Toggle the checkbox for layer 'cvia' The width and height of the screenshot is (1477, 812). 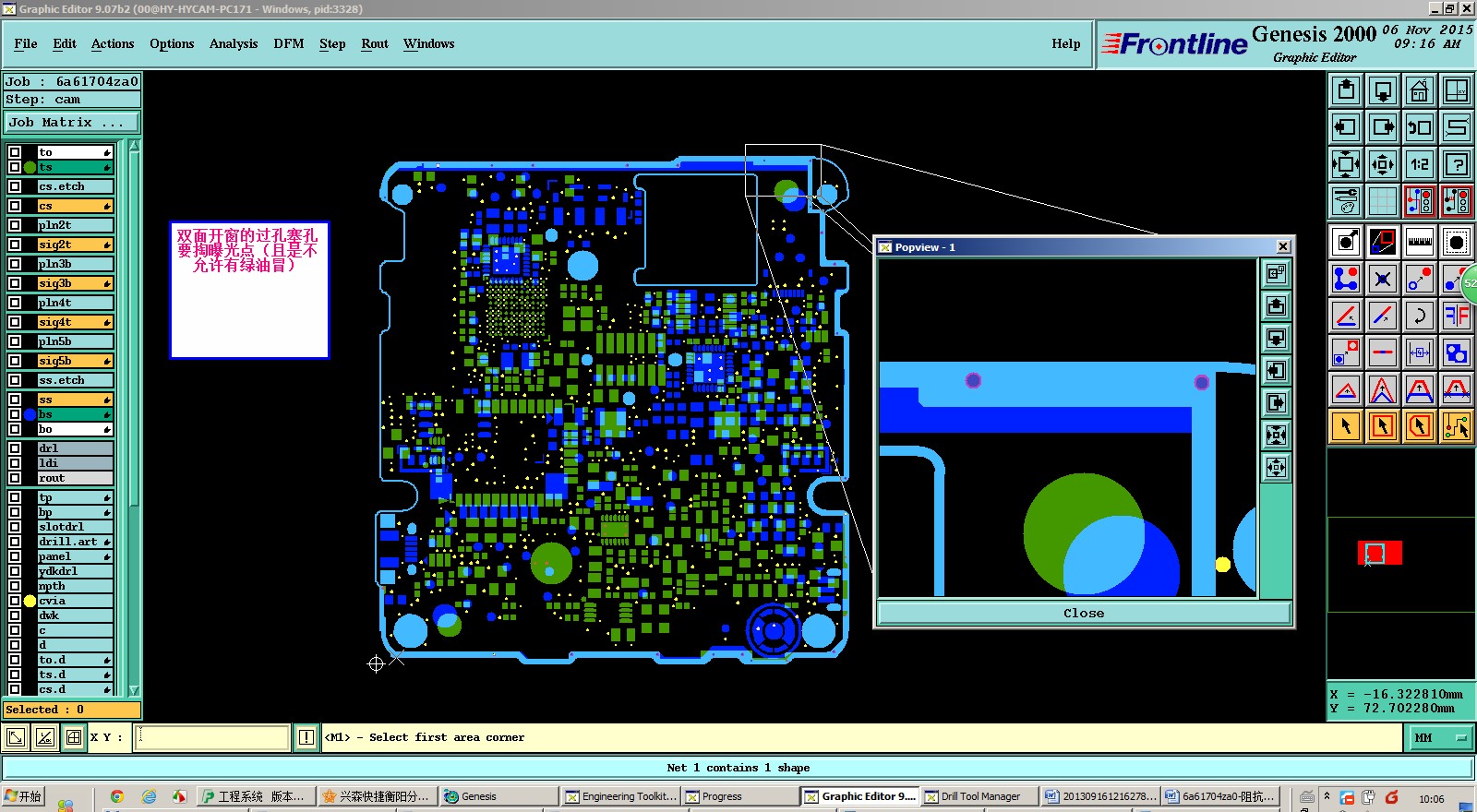click(15, 601)
